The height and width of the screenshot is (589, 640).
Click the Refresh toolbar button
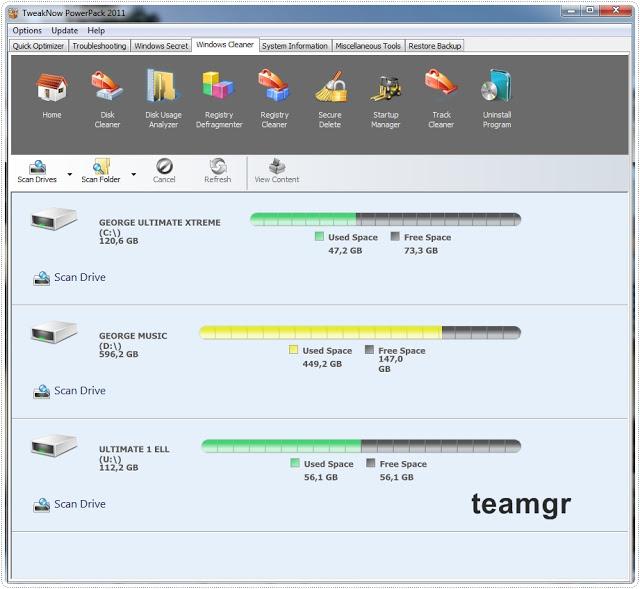(x=218, y=171)
